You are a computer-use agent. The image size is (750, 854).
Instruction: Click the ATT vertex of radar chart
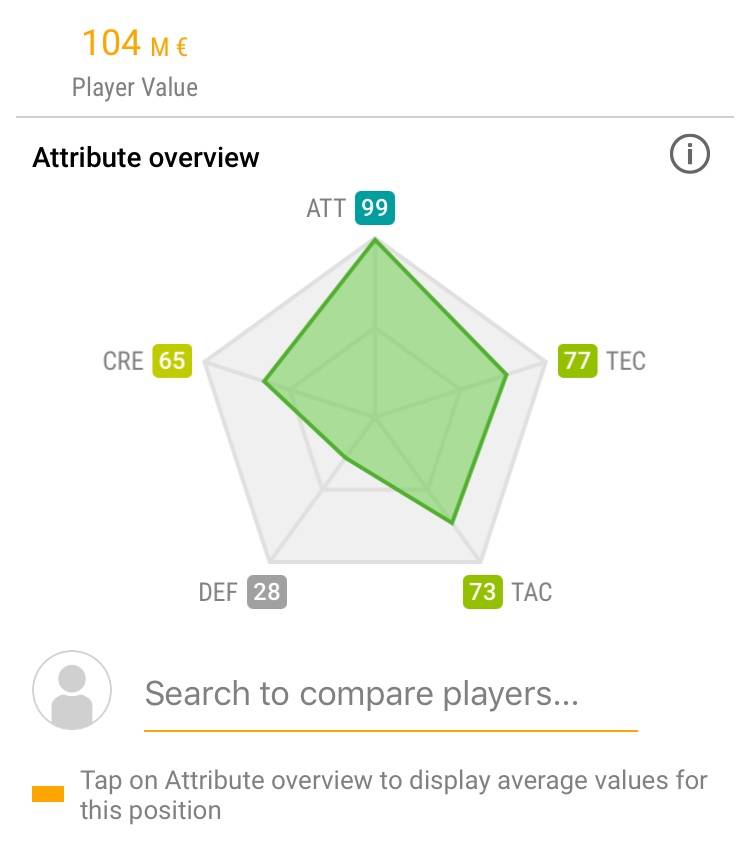tap(375, 239)
